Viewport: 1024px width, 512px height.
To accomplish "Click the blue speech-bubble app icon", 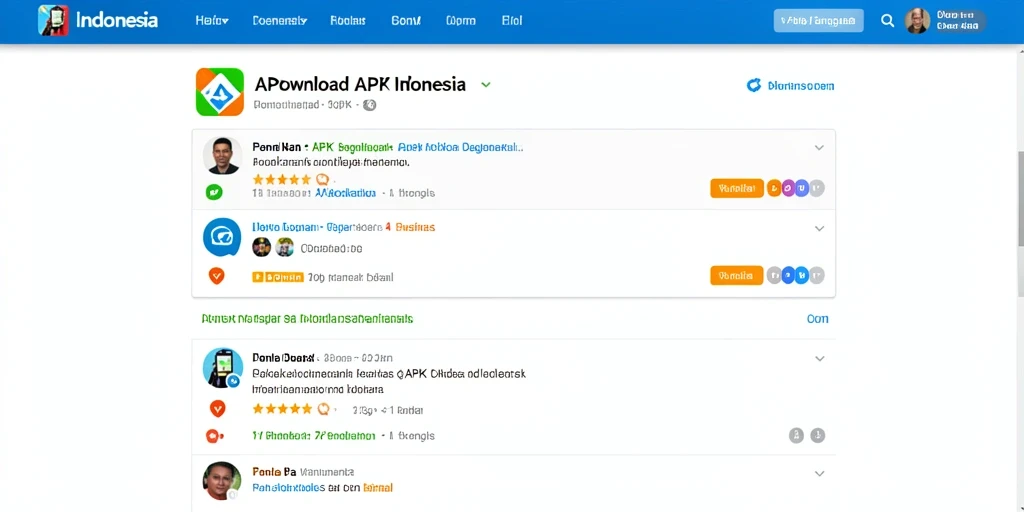I will 222,236.
